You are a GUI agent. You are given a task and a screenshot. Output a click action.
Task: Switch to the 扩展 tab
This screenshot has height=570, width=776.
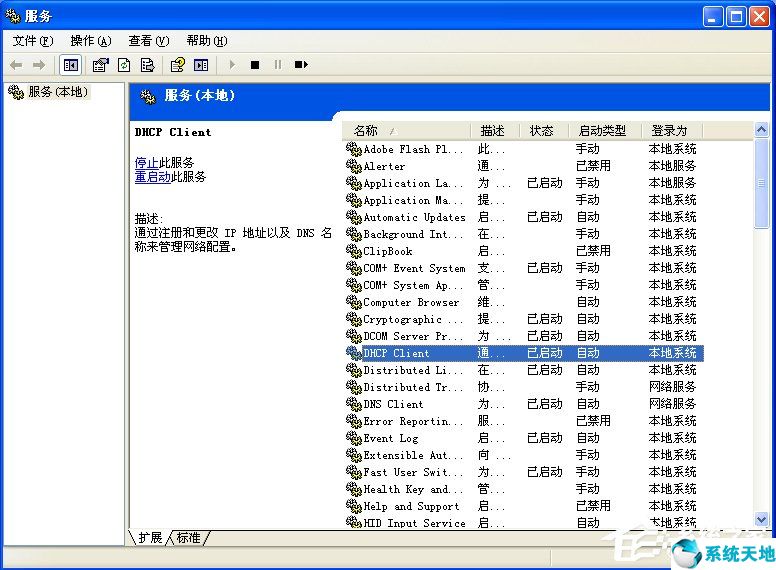(x=150, y=538)
